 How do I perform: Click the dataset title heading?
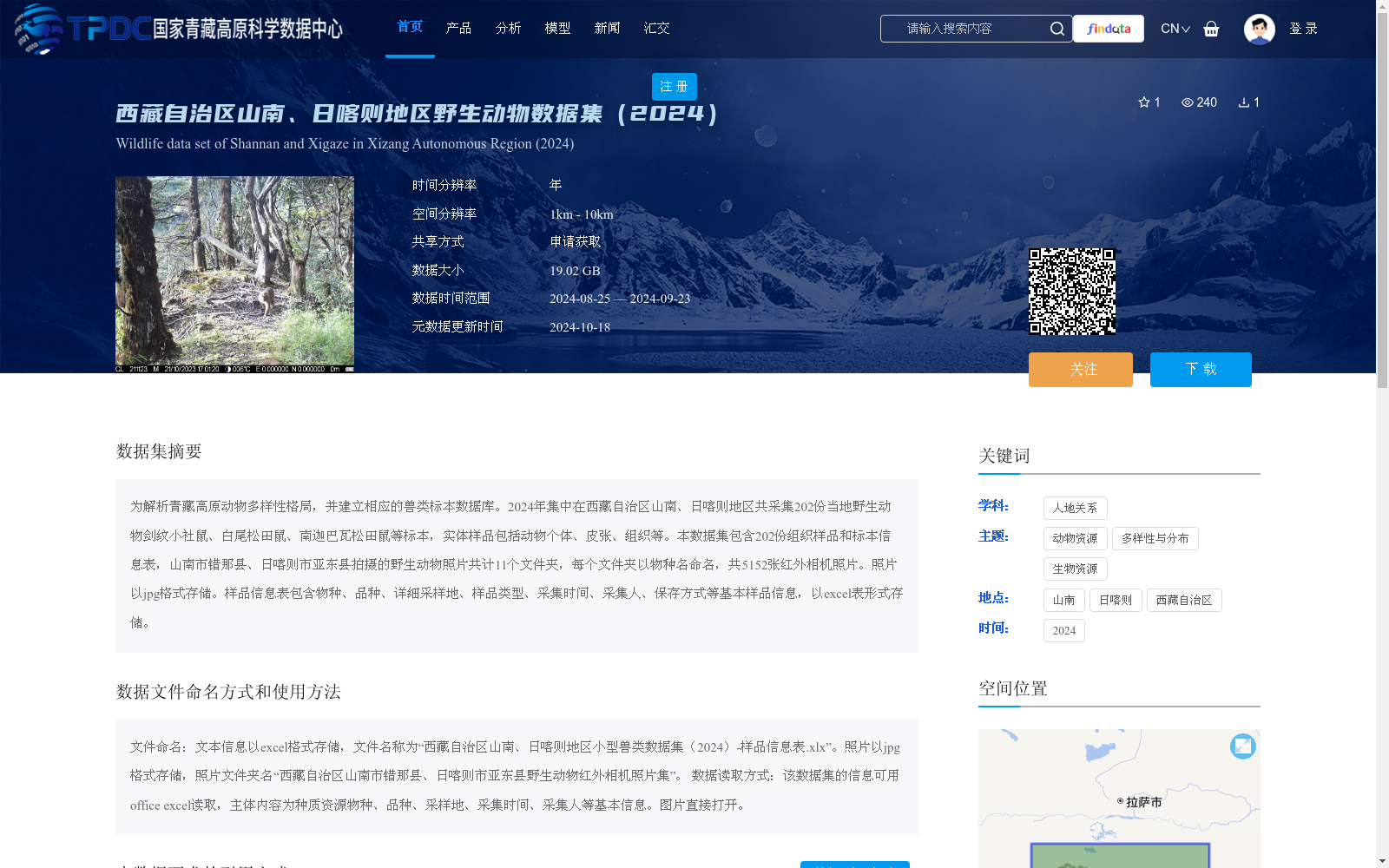tap(418, 114)
